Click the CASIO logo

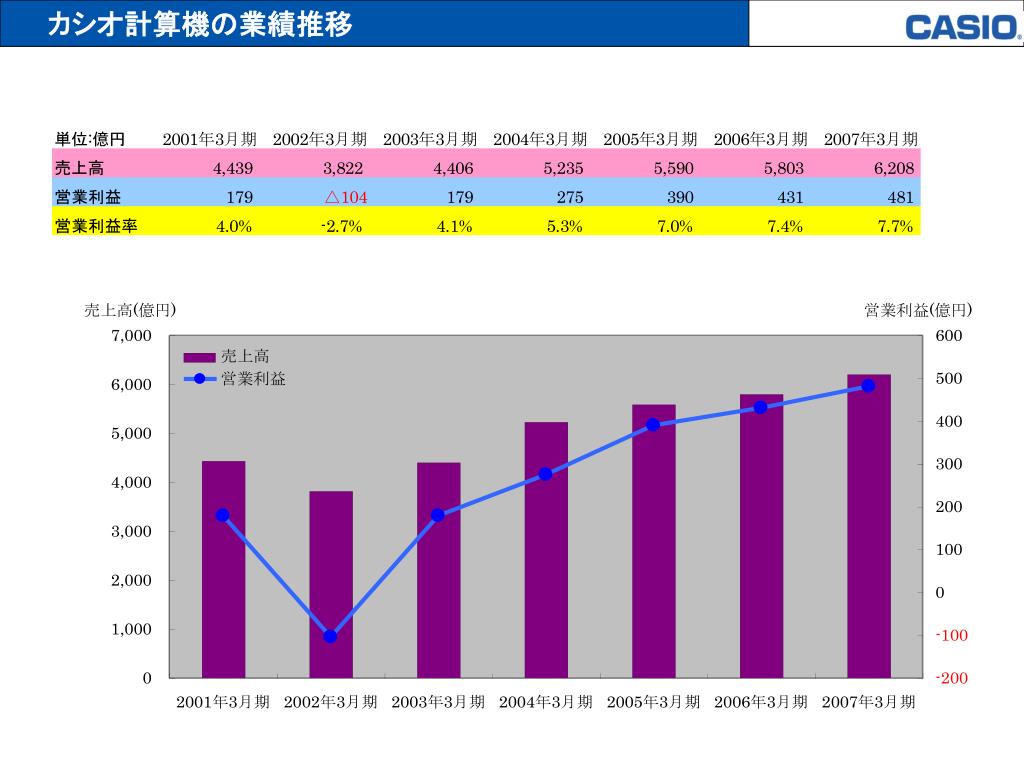click(963, 28)
